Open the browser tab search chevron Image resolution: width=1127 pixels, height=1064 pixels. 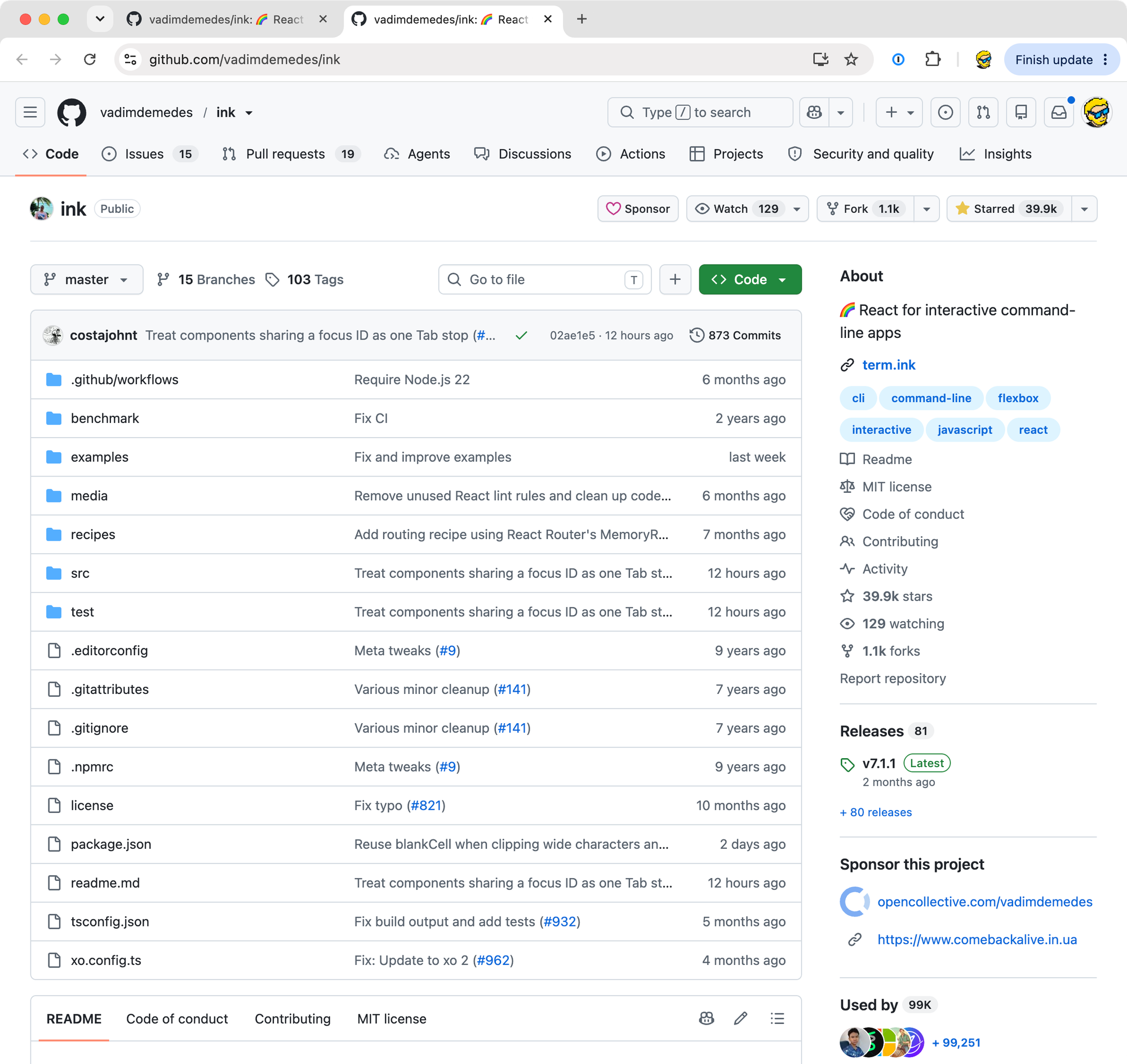100,19
